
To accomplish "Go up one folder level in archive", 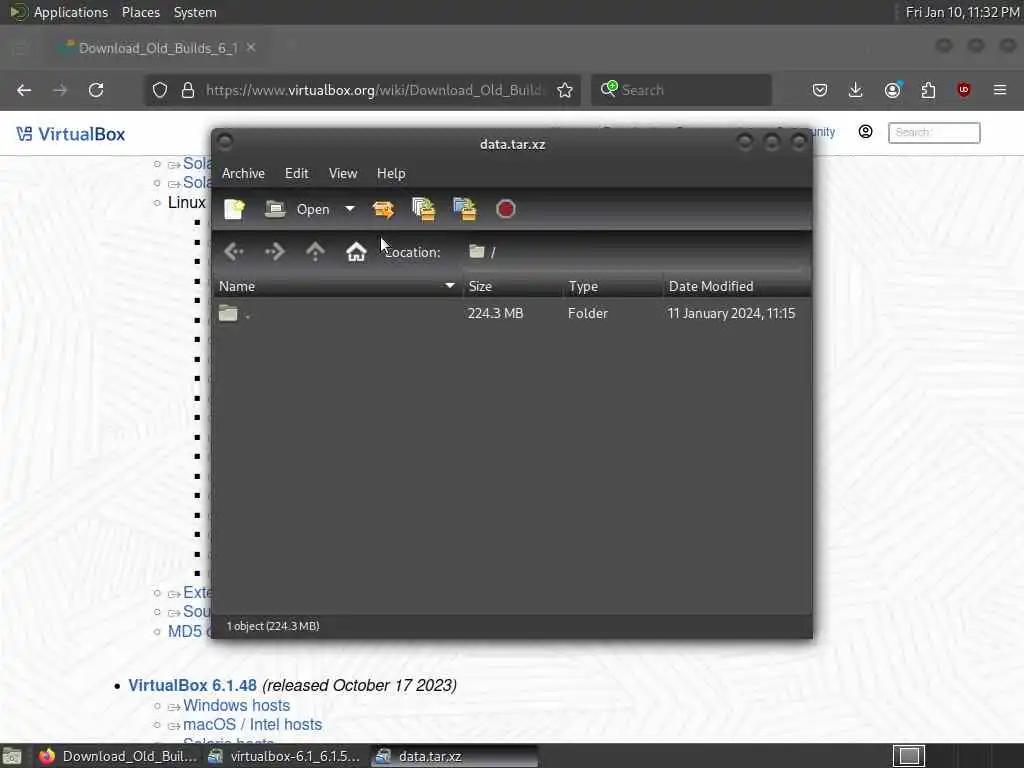I will tap(315, 251).
